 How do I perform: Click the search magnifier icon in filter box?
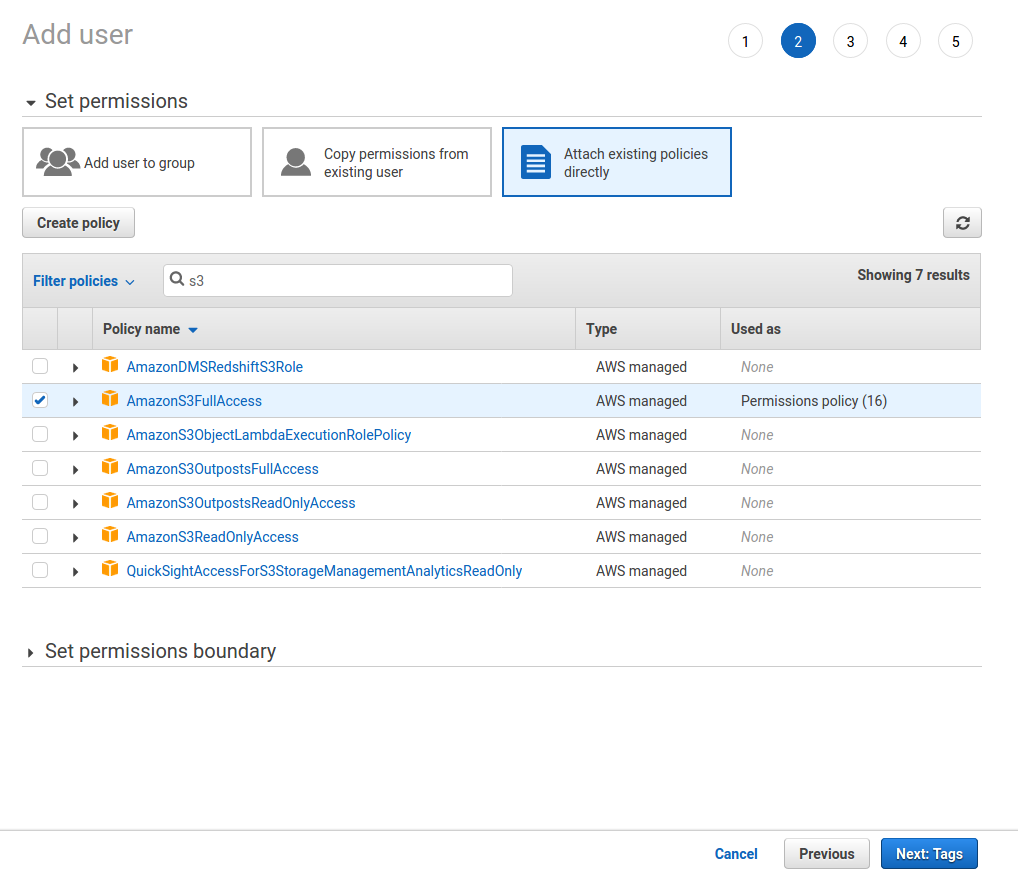point(177,279)
